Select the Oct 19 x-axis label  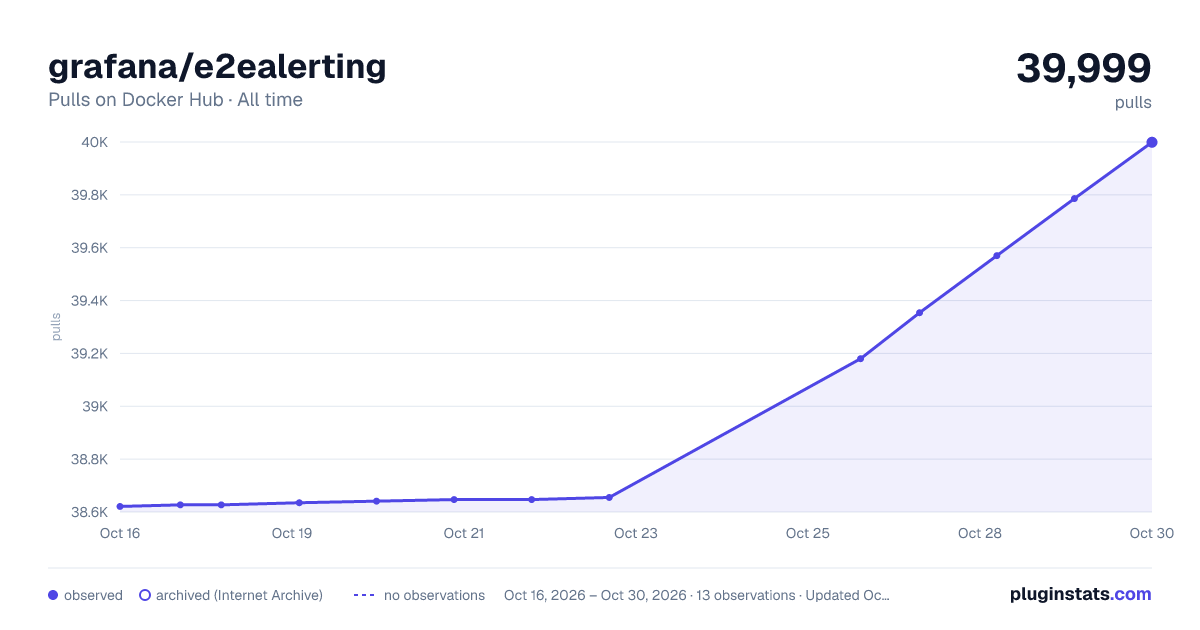click(x=292, y=533)
